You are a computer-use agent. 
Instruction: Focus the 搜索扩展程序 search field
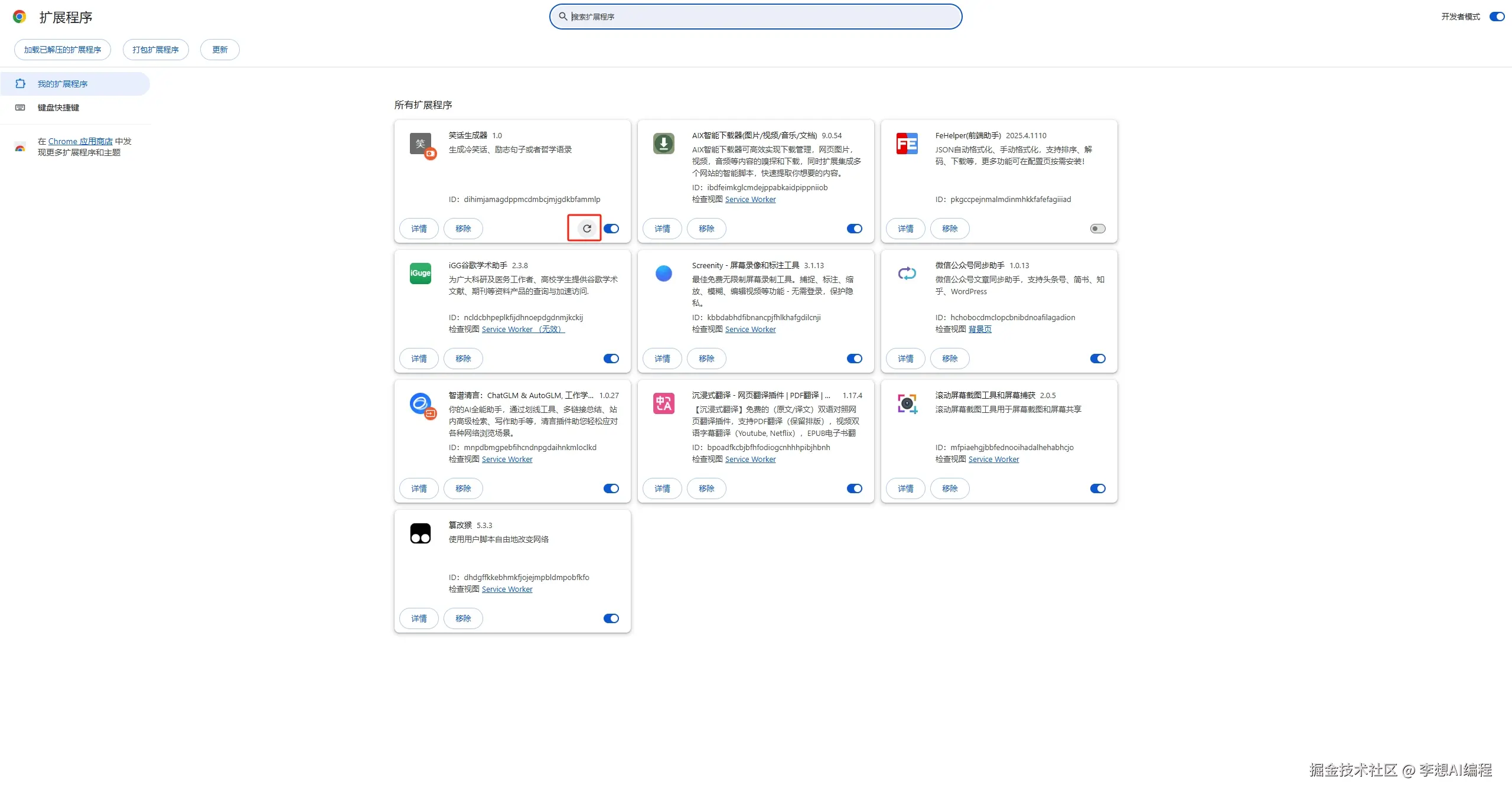[x=756, y=17]
